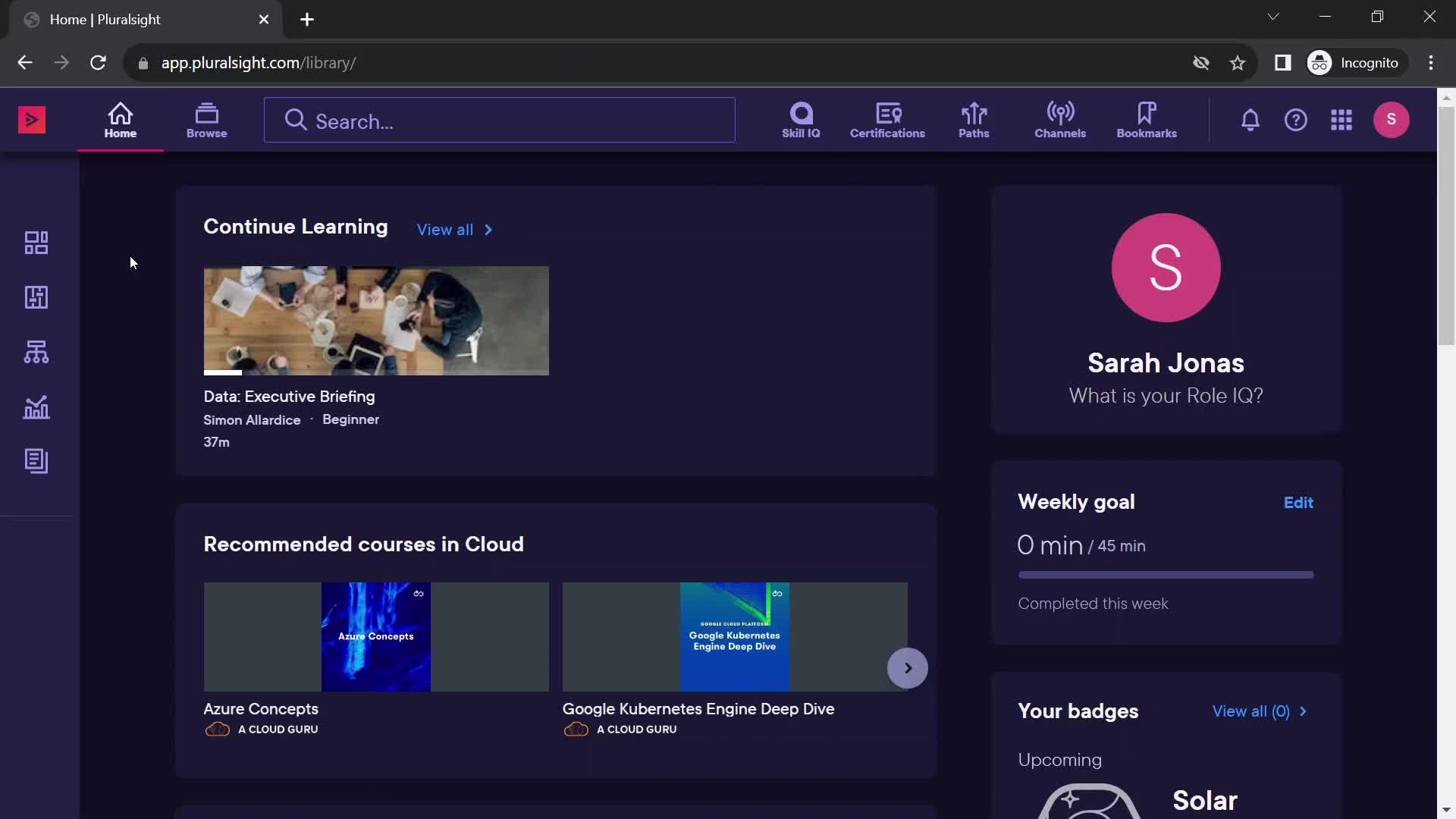This screenshot has height=819, width=1456.
Task: Click the document list sidebar icon
Action: 36,461
